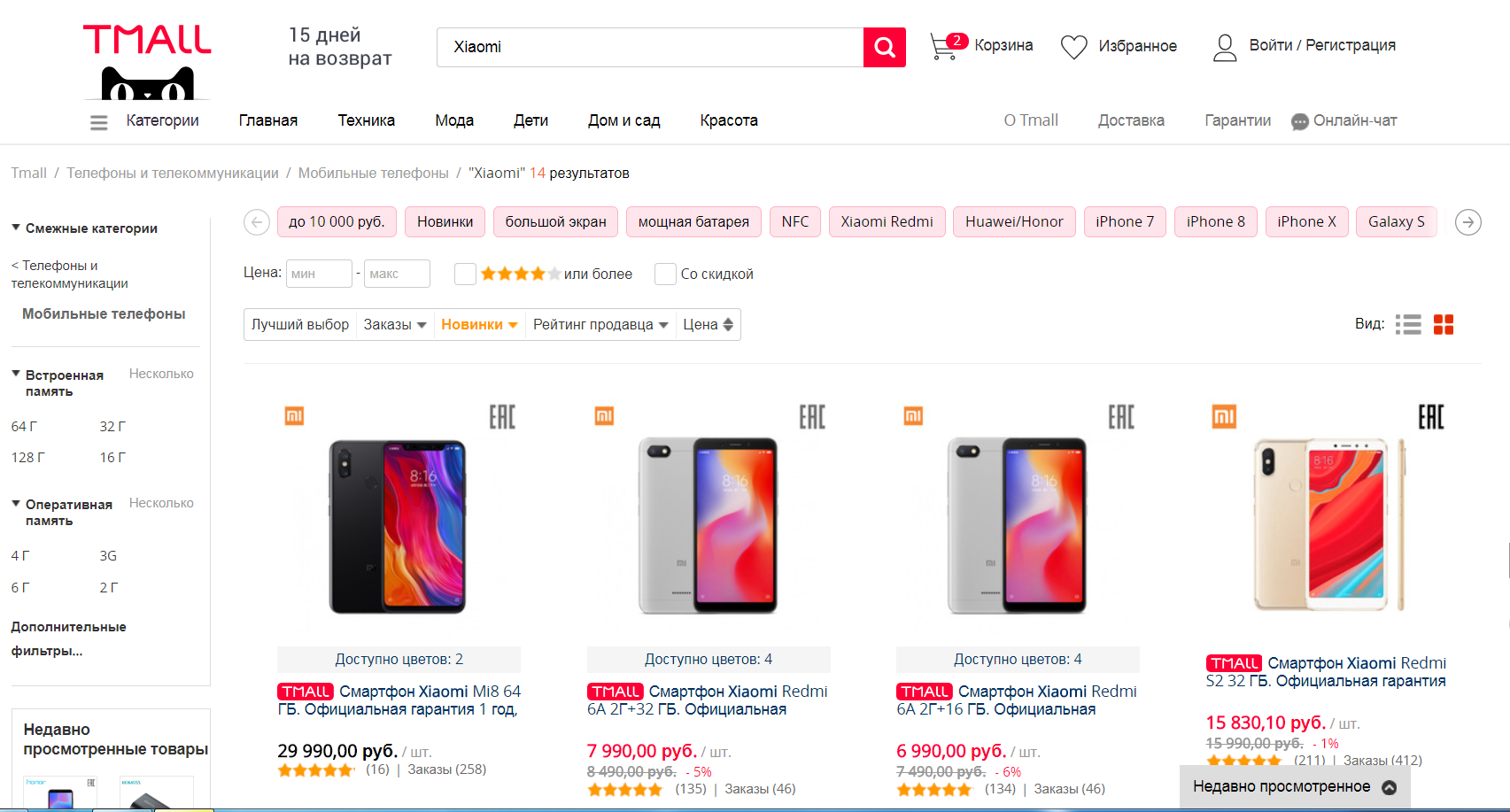Open the shopping cart icon
The image size is (1510, 812).
[944, 46]
